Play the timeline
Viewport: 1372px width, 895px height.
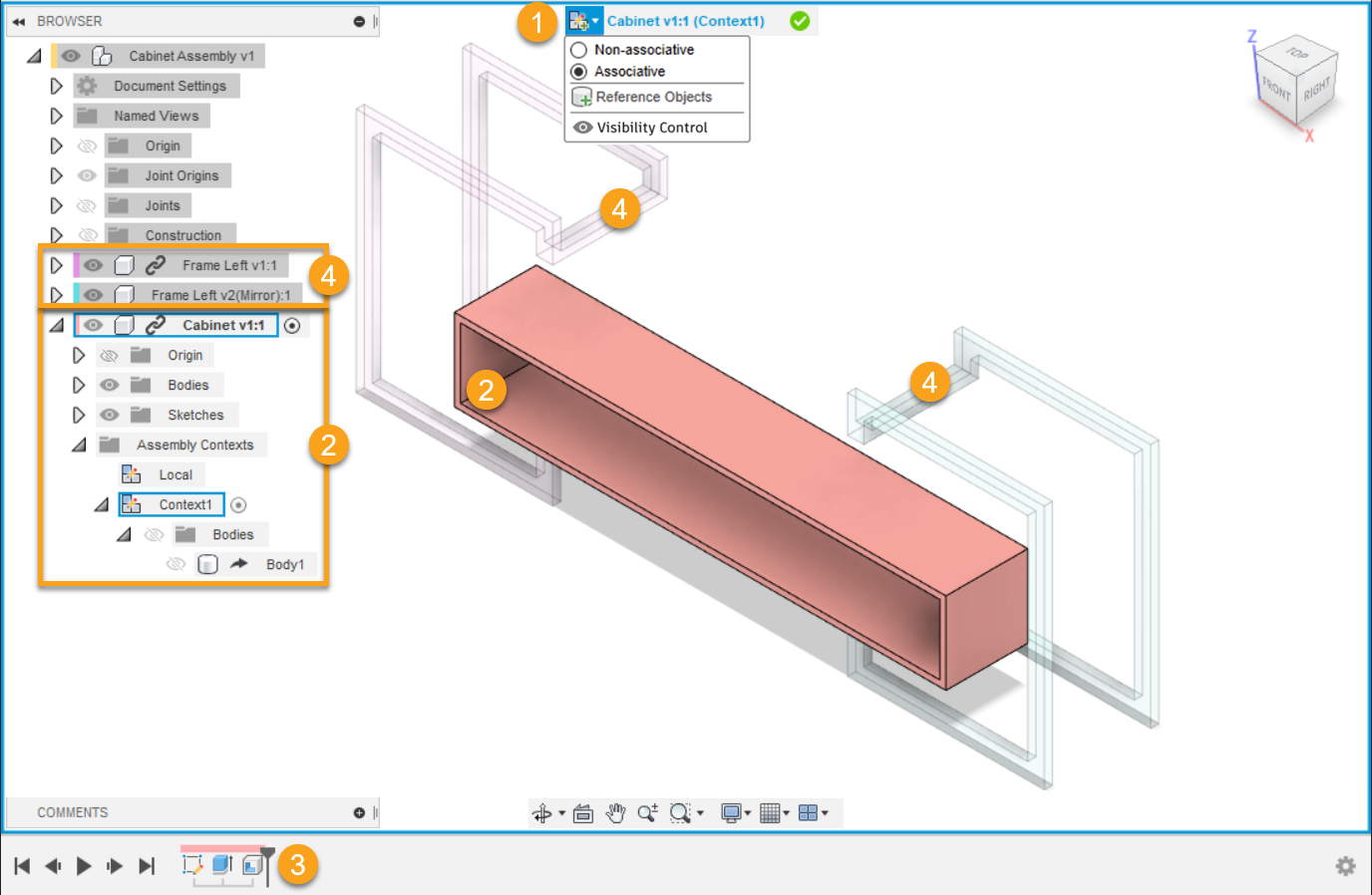pyautogui.click(x=84, y=866)
